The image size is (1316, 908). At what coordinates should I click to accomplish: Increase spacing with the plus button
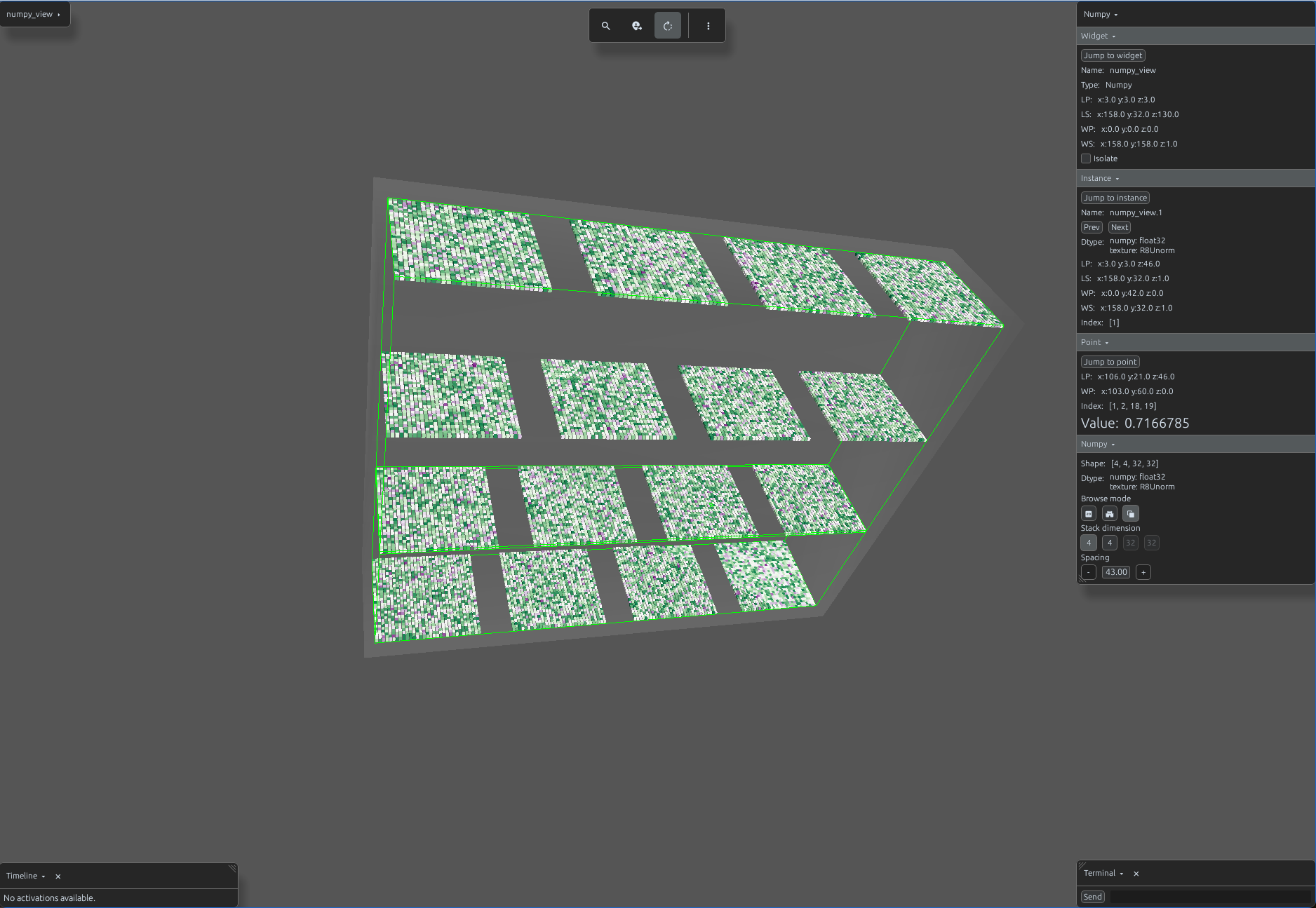1143,572
